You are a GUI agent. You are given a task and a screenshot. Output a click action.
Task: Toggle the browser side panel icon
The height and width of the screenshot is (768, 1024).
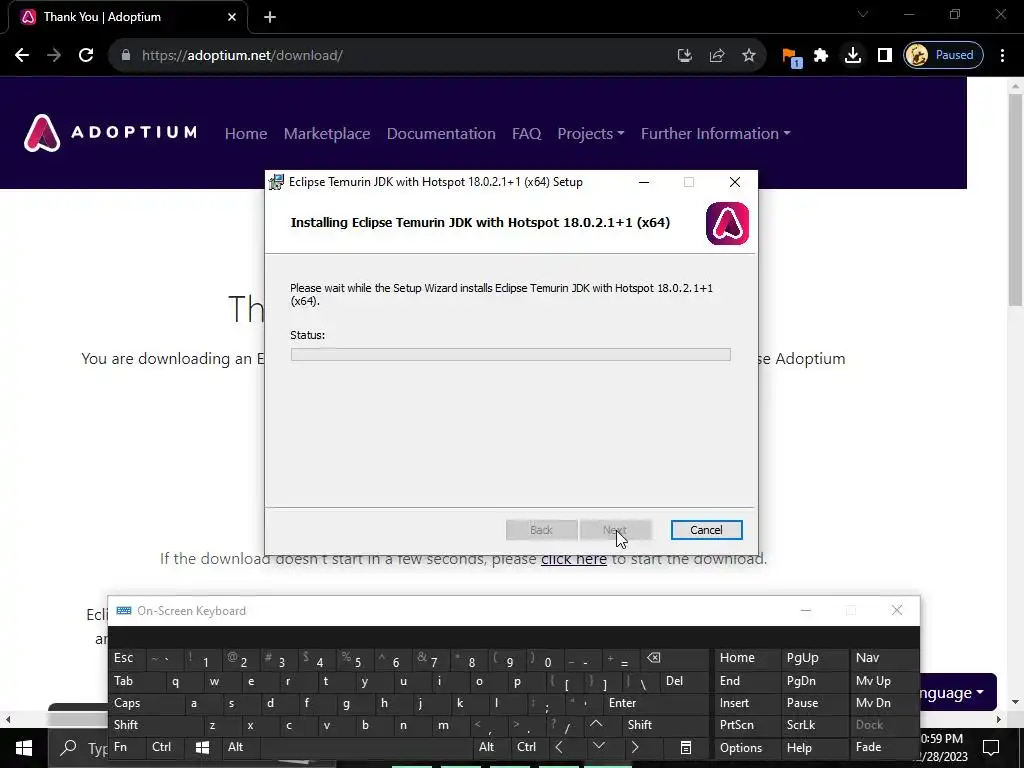[885, 56]
